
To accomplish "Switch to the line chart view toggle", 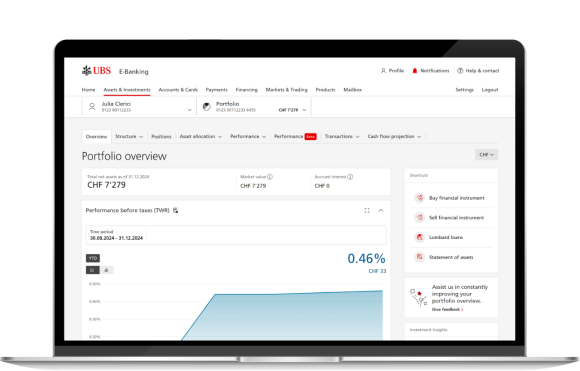I will coord(92,270).
